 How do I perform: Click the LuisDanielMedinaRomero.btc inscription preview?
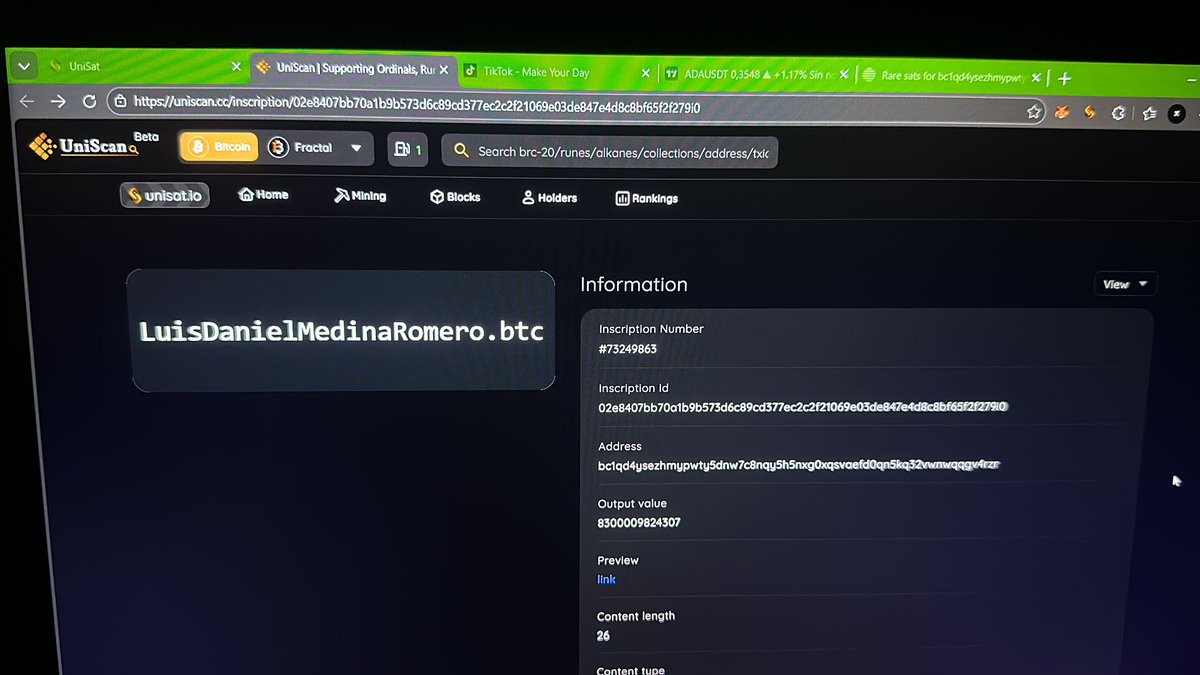point(341,330)
